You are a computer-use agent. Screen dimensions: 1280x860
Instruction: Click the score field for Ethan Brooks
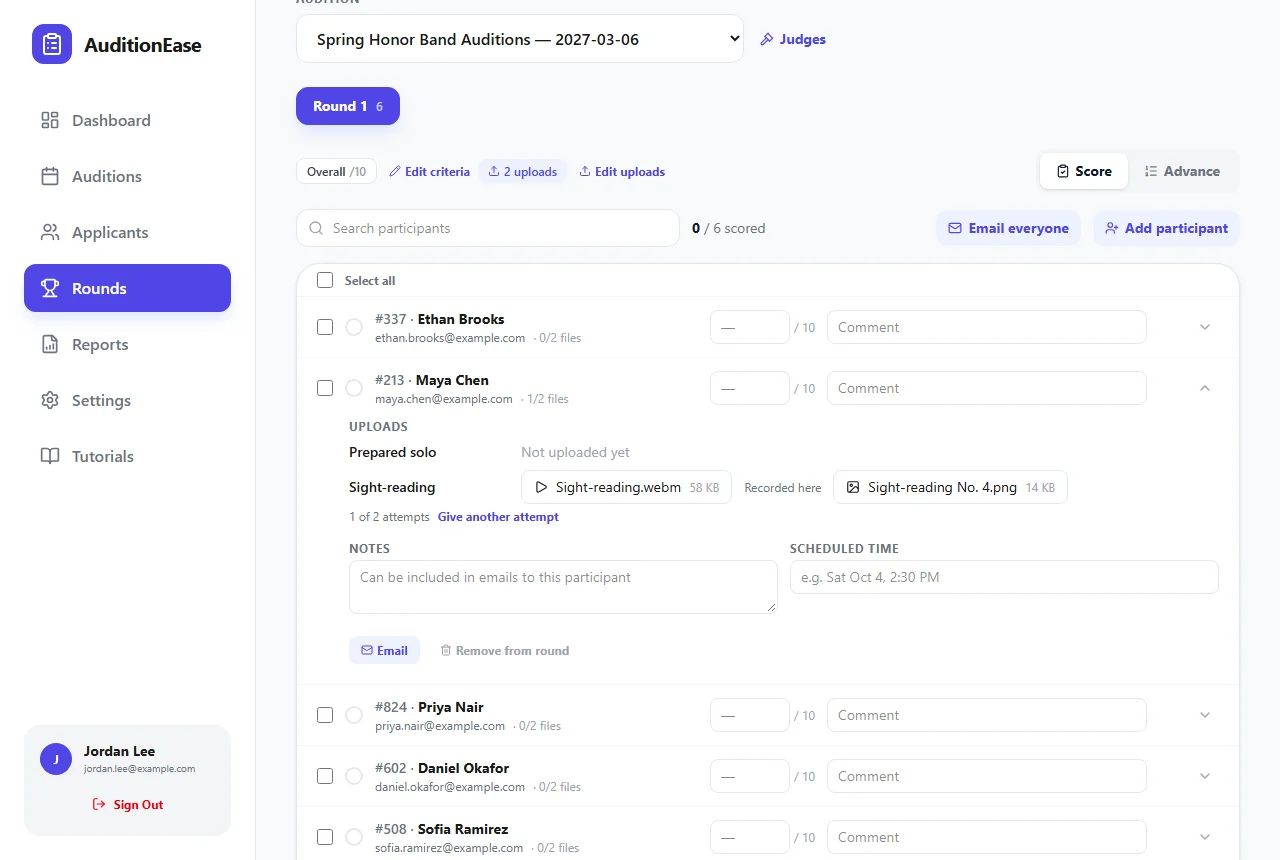750,327
